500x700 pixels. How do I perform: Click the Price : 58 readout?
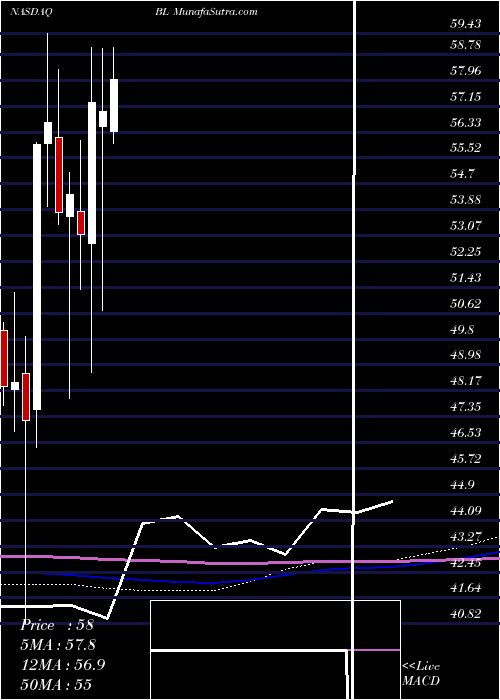coord(57,625)
